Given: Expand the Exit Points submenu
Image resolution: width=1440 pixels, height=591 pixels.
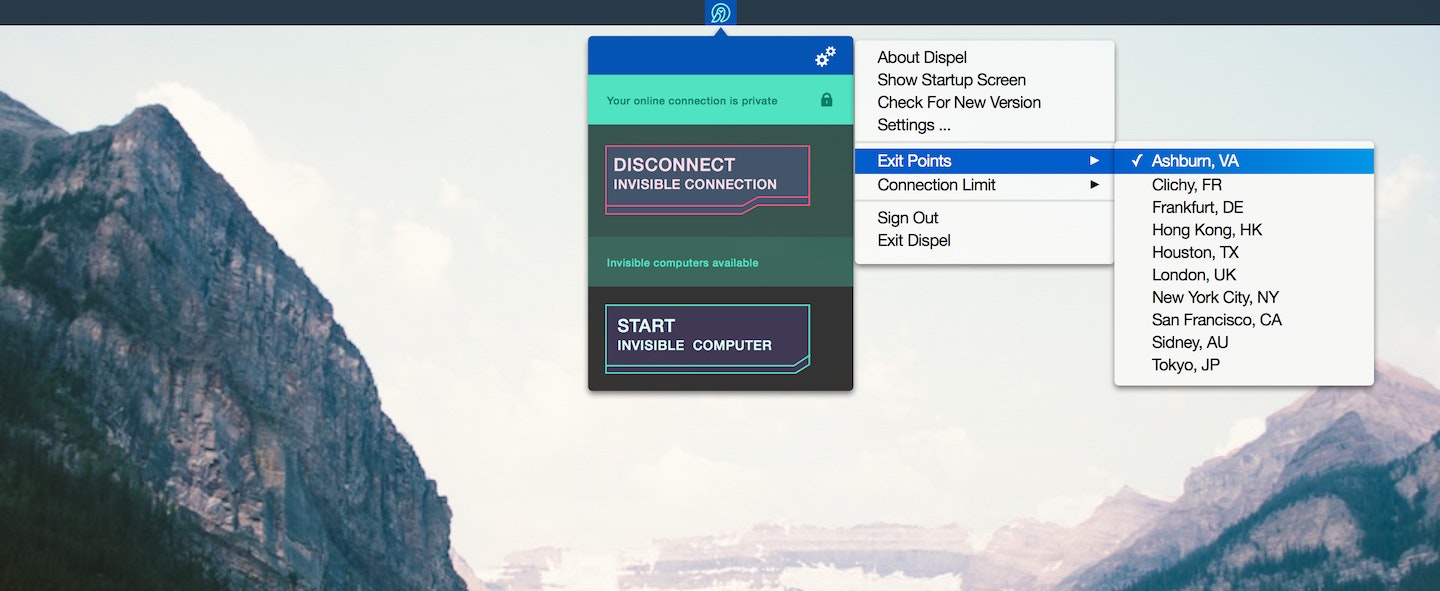Looking at the screenshot, I should tap(984, 161).
